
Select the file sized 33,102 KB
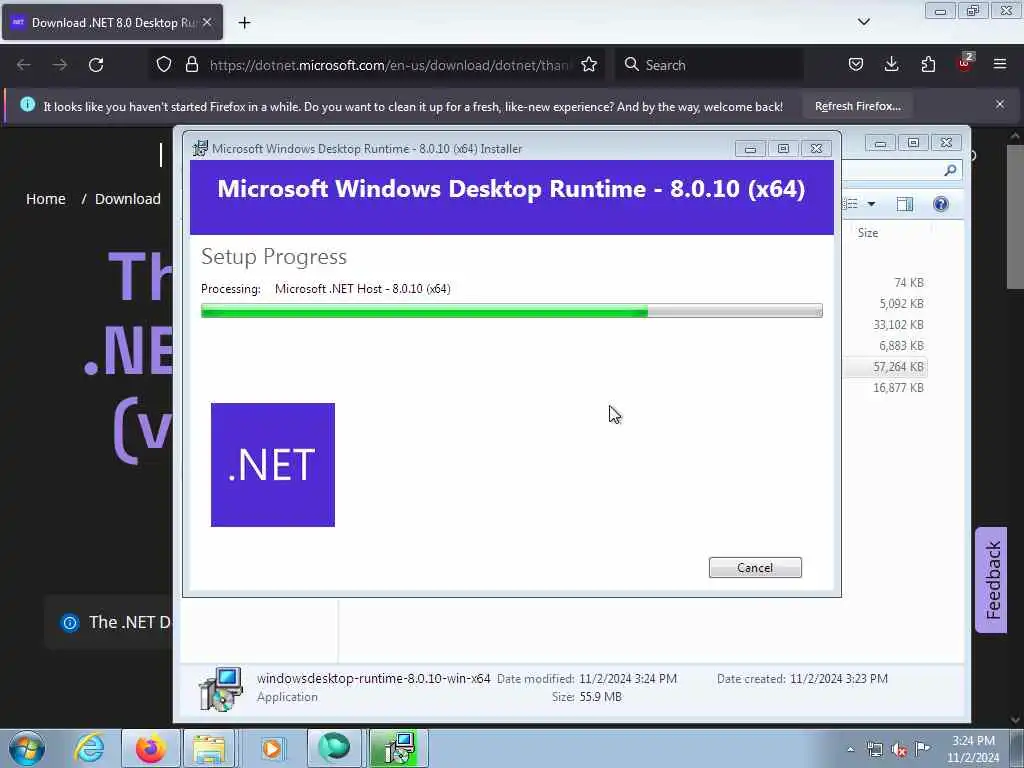[x=898, y=325]
